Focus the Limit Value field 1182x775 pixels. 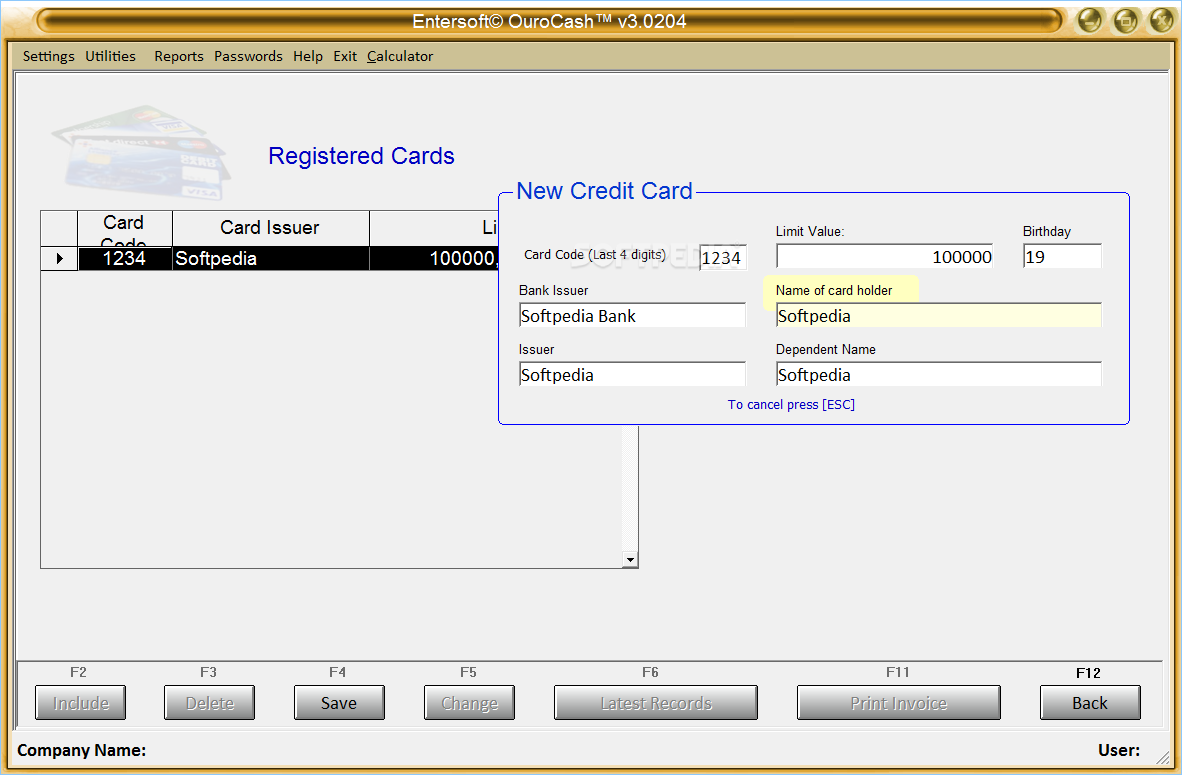tap(885, 256)
